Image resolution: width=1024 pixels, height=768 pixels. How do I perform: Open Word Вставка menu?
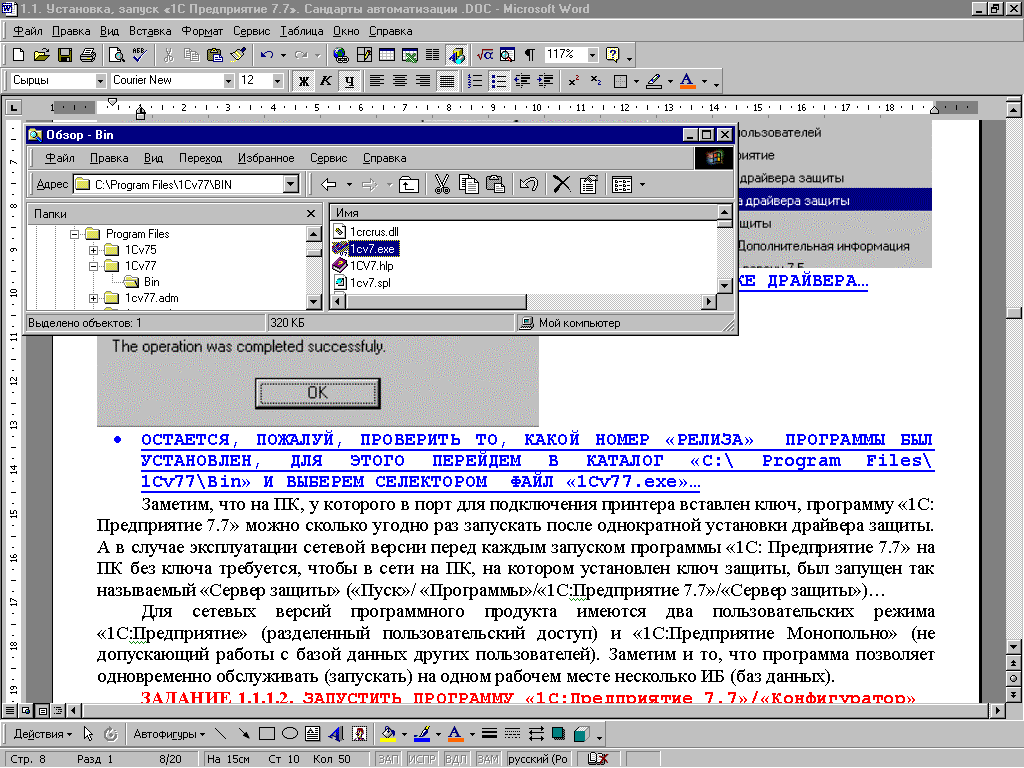point(150,31)
